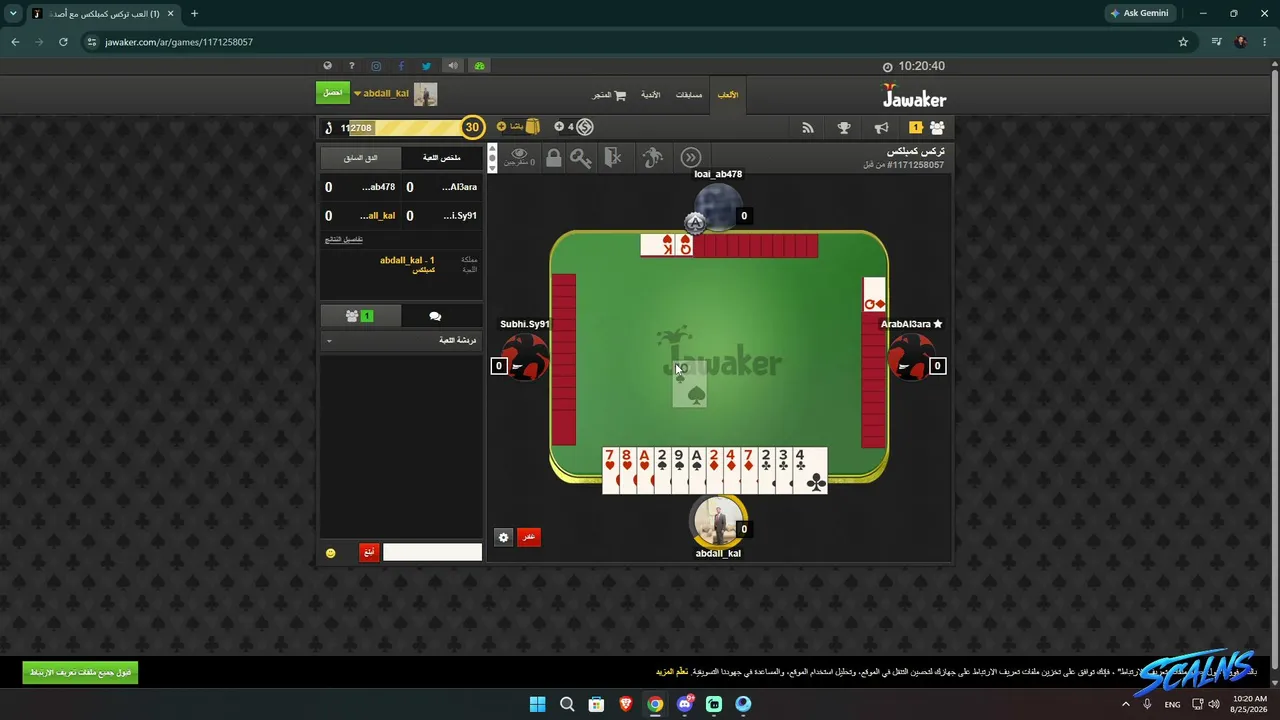Play the 7 of hearts card
The height and width of the screenshot is (720, 1280).
[610, 470]
